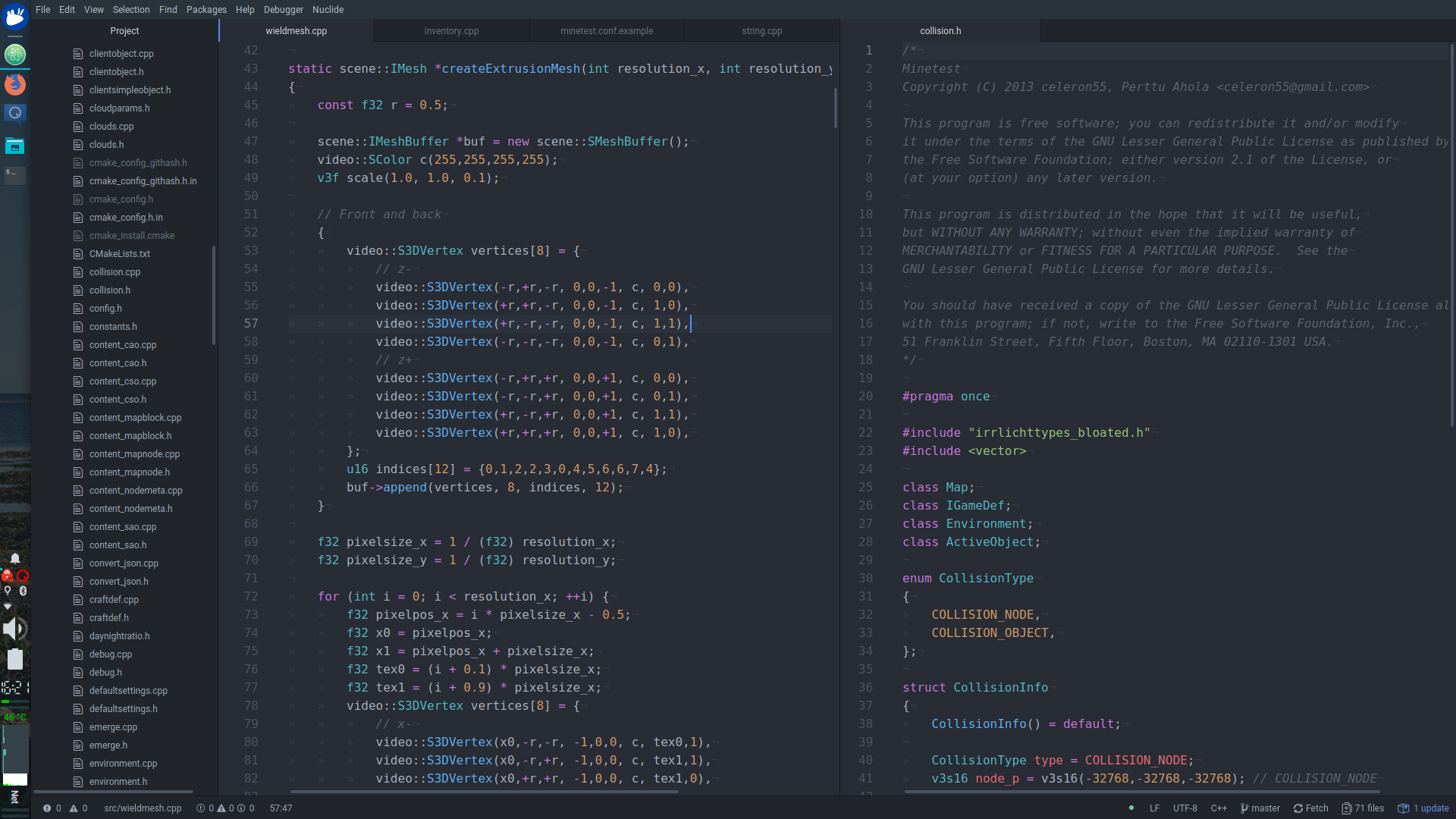Click the green CPU temperature readout
This screenshot has height=819, width=1456.
[x=15, y=717]
